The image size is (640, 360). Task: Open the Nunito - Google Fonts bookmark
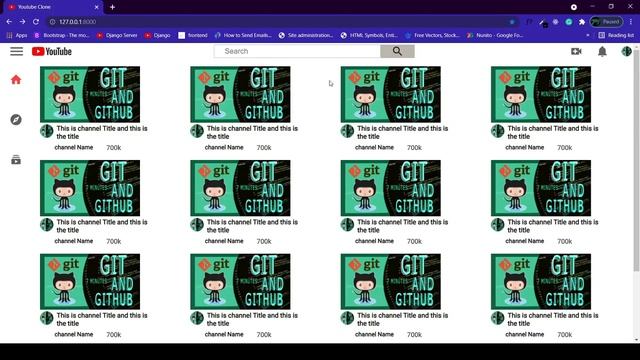(495, 36)
